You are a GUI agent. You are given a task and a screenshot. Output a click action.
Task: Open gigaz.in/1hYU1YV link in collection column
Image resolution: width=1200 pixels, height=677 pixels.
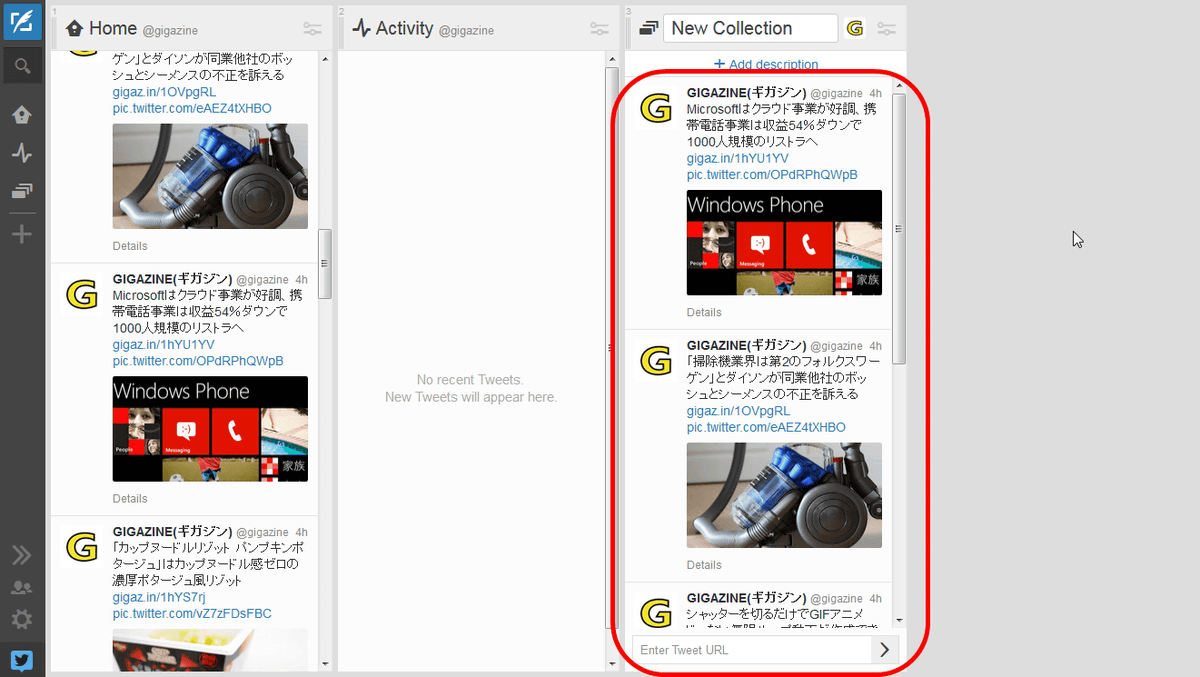[737, 158]
